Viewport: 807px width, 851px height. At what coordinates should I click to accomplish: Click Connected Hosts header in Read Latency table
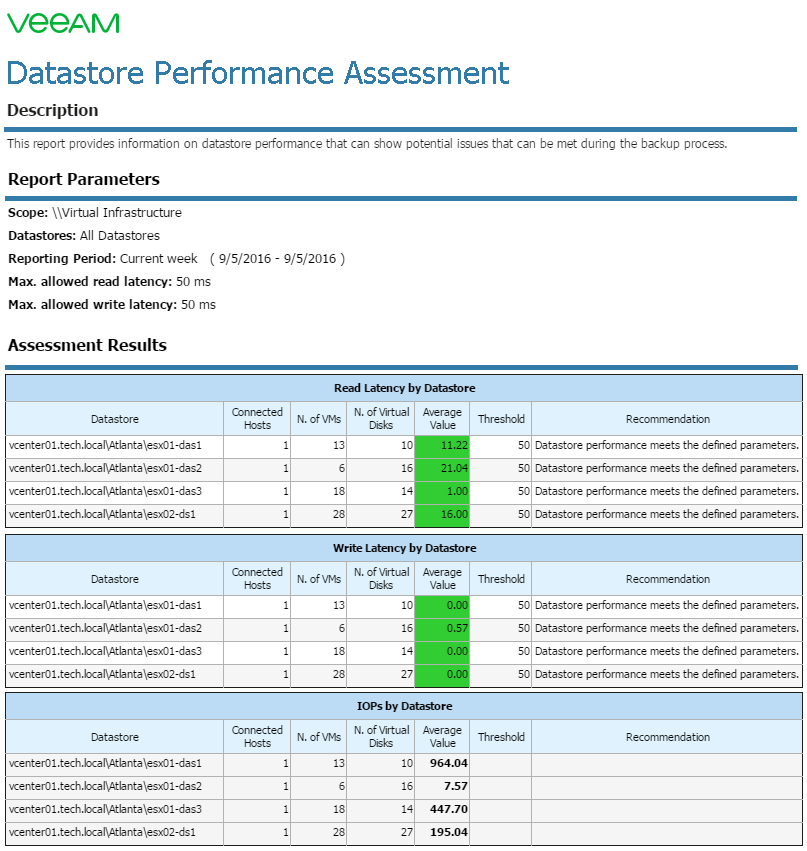pos(257,418)
